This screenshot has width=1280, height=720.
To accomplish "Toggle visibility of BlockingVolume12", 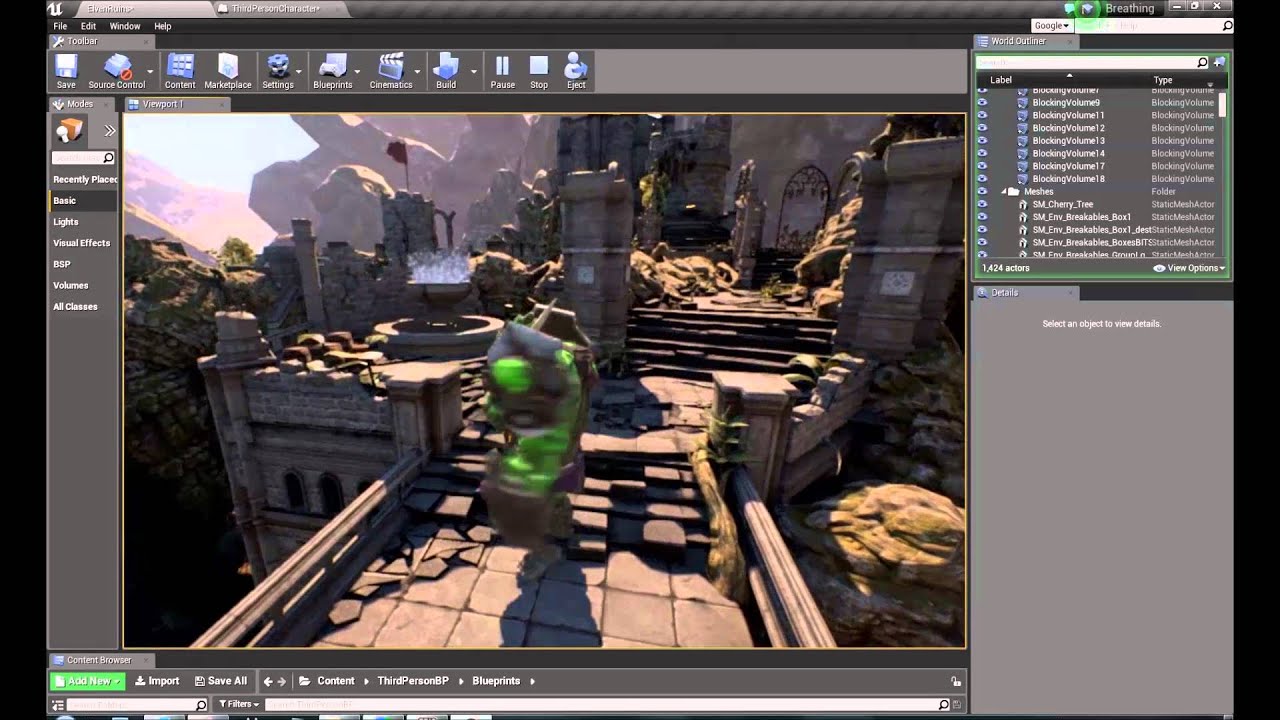I will click(x=982, y=128).
